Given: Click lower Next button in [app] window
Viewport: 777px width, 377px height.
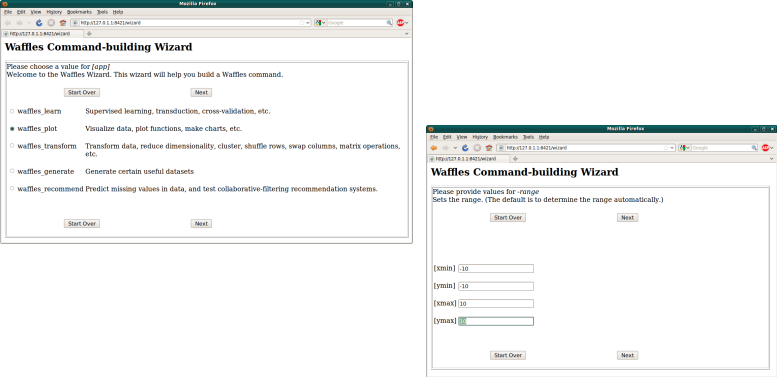Looking at the screenshot, I should click(201, 224).
